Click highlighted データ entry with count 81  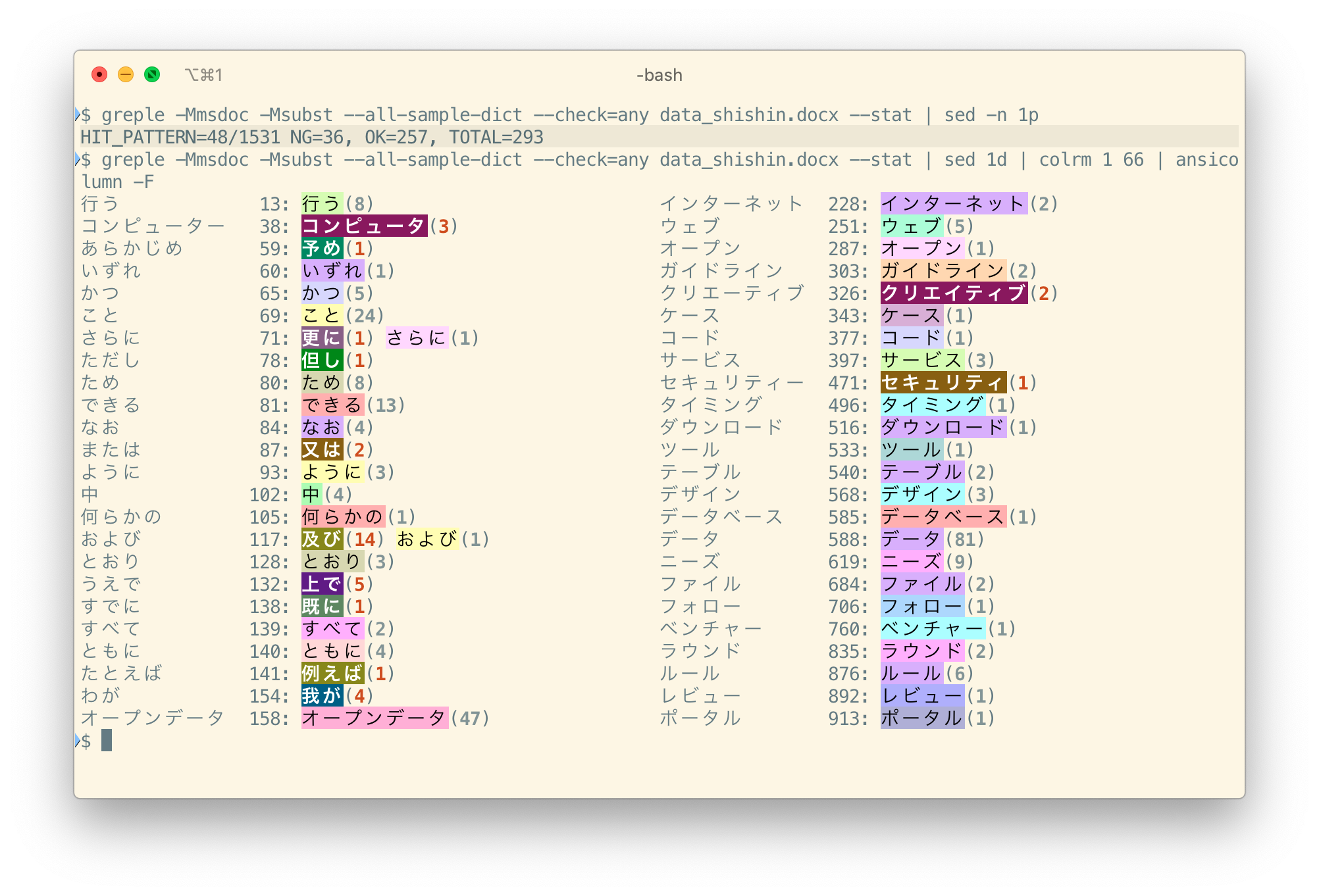coord(912,539)
